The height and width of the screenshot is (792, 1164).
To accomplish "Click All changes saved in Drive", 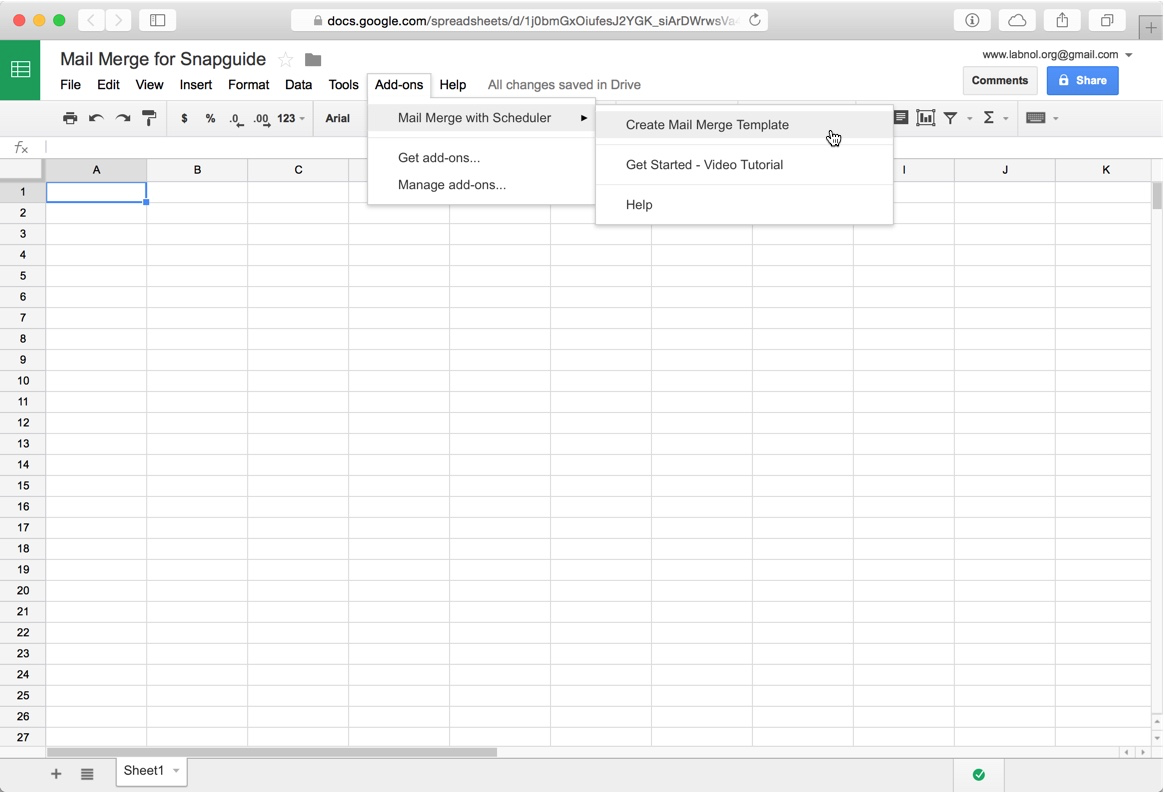I will coord(564,85).
